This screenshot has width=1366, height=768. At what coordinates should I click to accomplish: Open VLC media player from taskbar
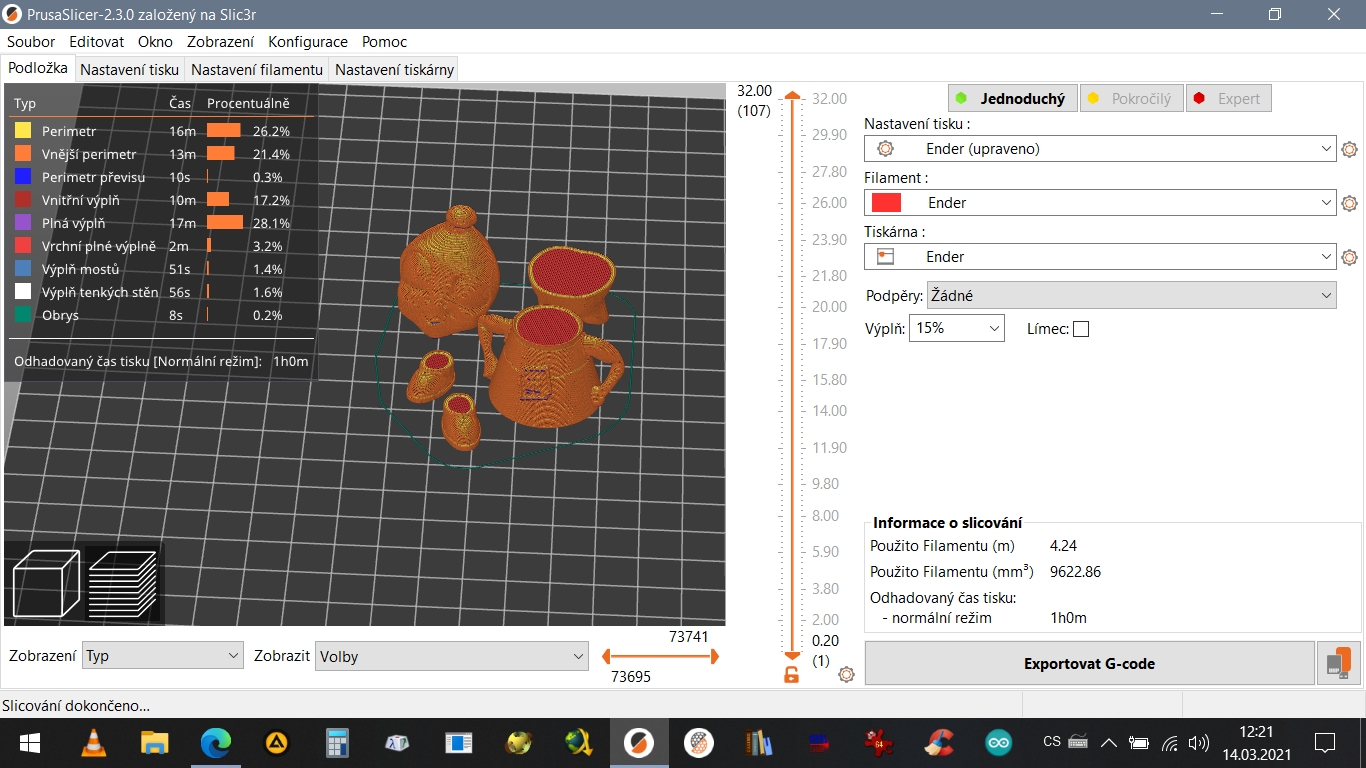click(x=93, y=743)
